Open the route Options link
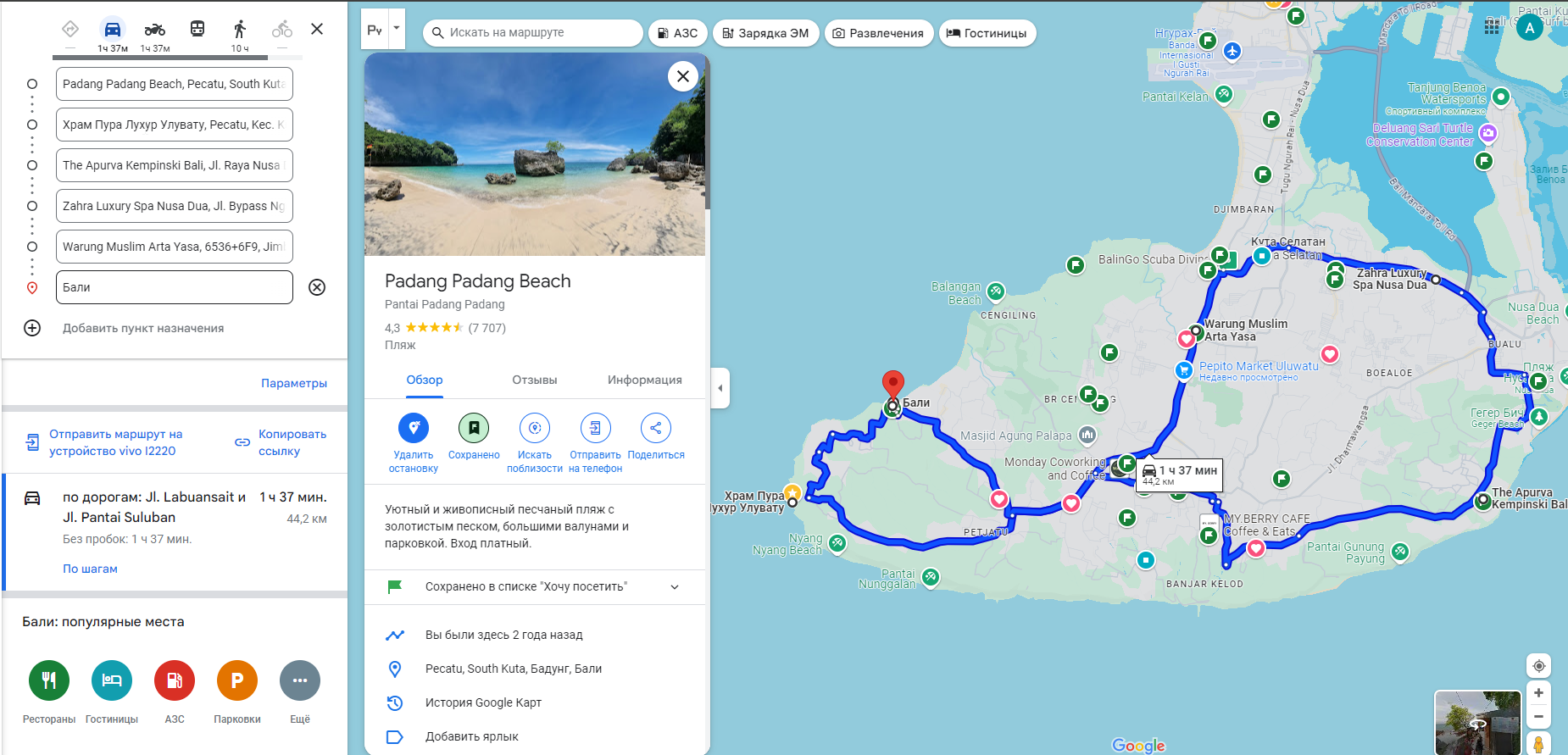Screen dimensions: 1568x755 tap(293, 383)
